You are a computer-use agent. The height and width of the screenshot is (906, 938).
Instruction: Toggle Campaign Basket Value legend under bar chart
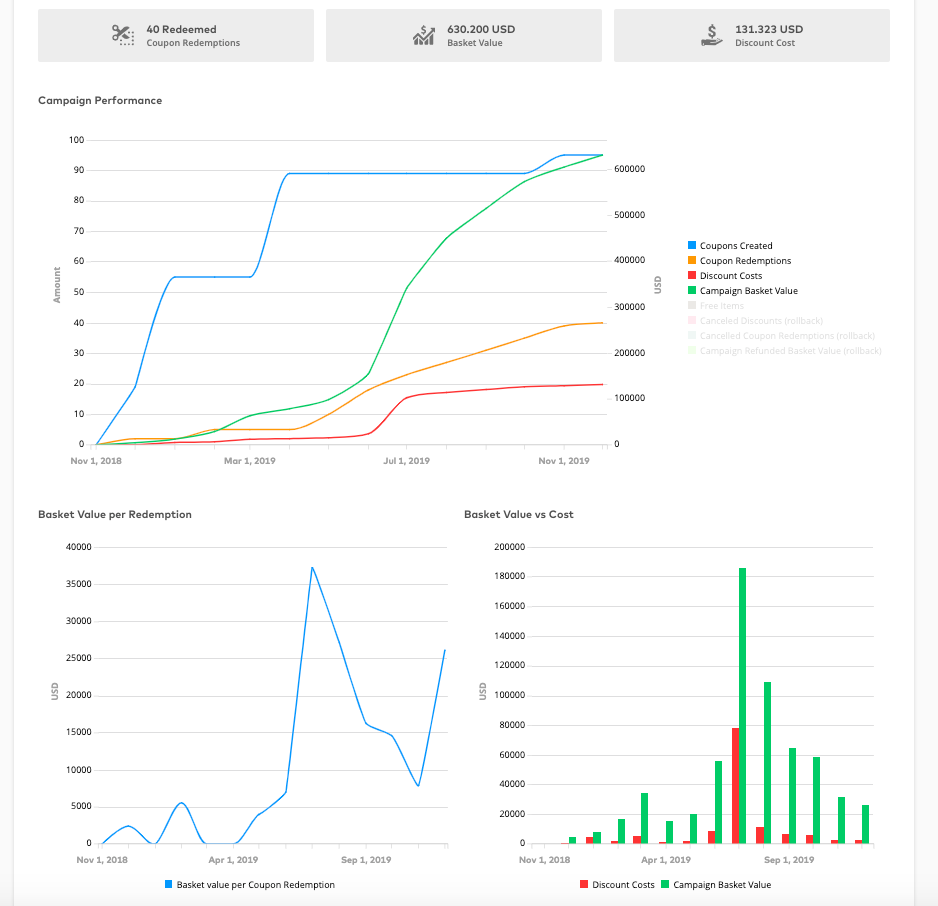click(x=716, y=884)
